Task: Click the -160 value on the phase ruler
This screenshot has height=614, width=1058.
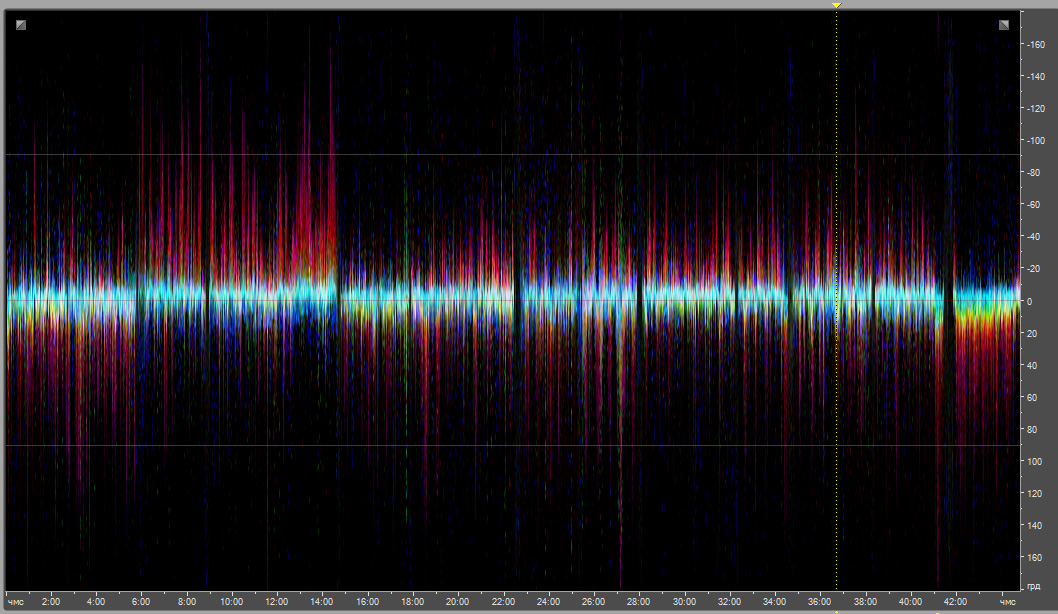Action: (1036, 45)
